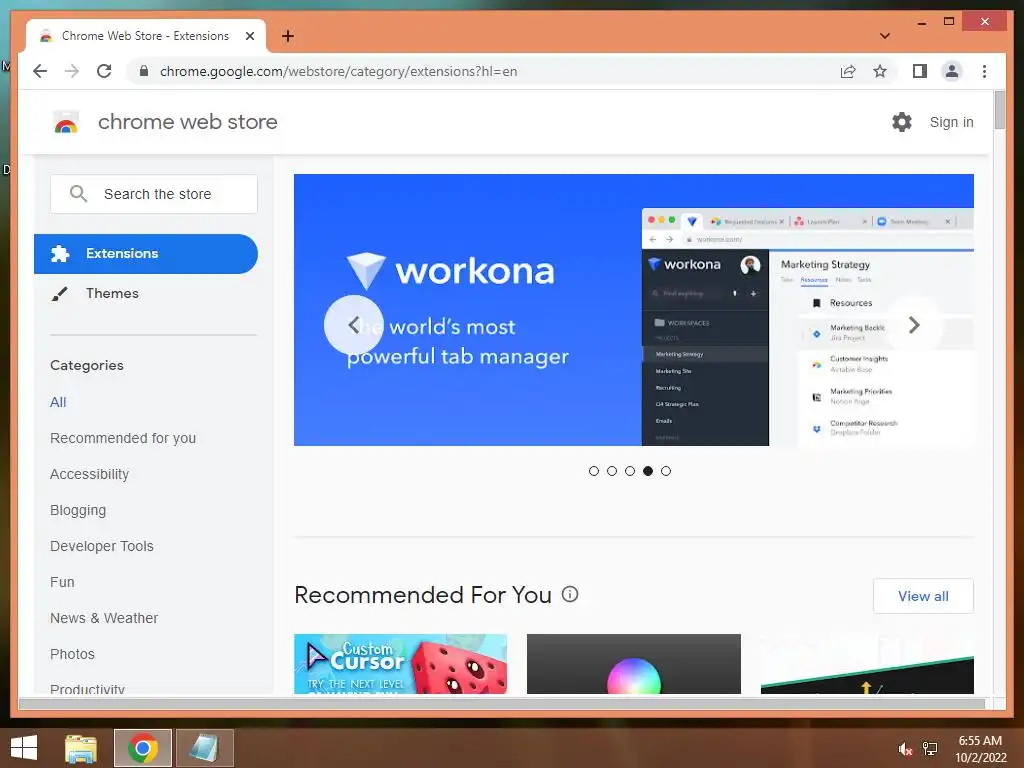Open the Developer Tools category

tap(102, 546)
